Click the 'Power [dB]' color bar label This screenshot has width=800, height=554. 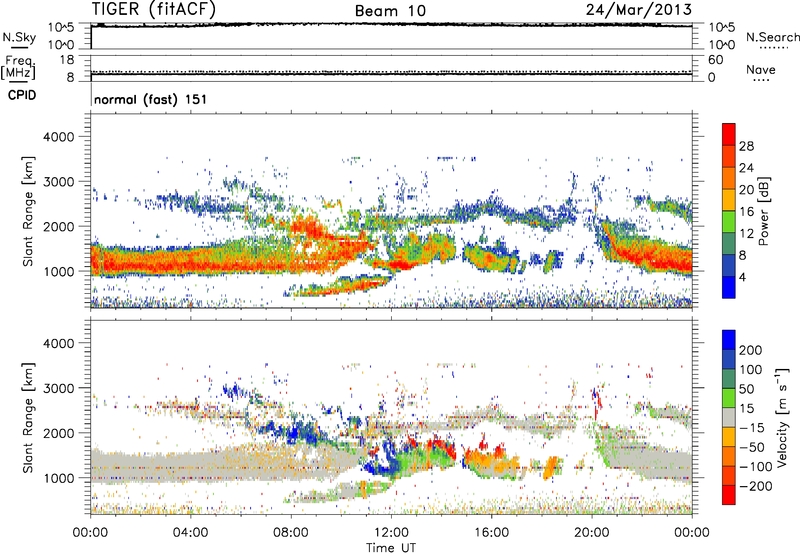coord(764,211)
